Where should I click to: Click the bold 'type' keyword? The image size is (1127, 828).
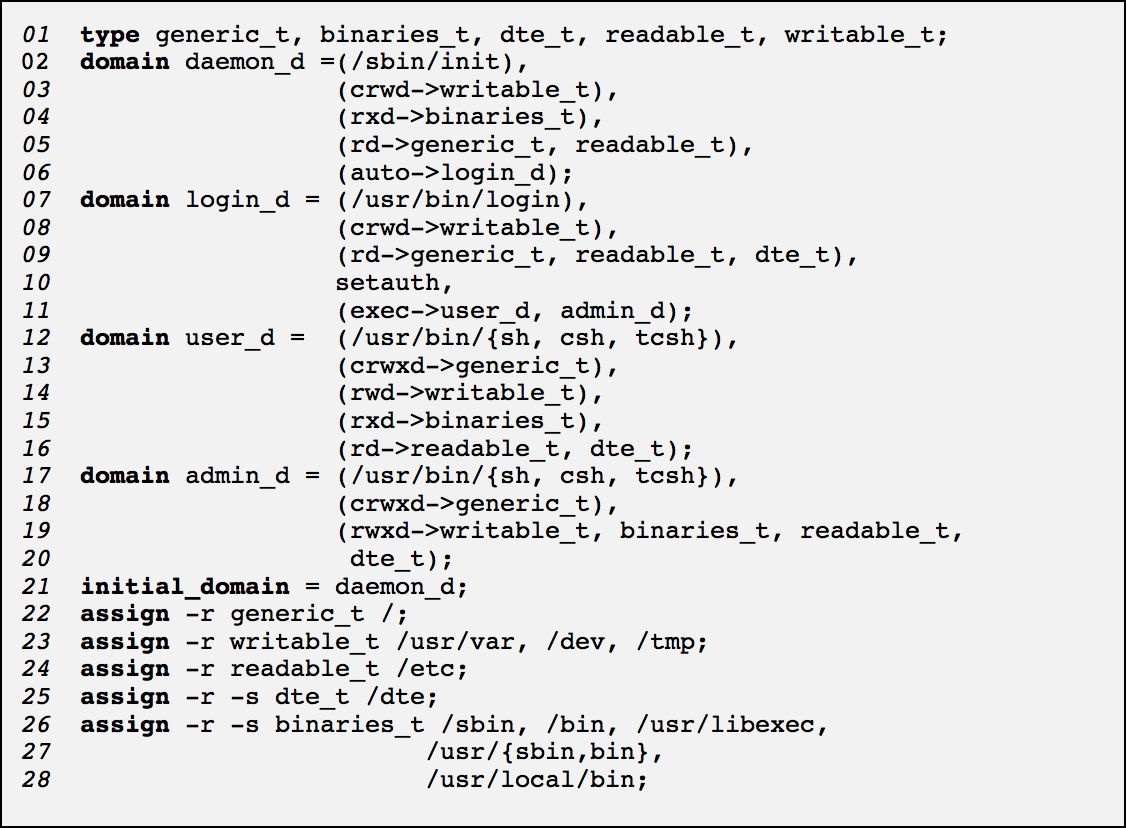(x=109, y=35)
